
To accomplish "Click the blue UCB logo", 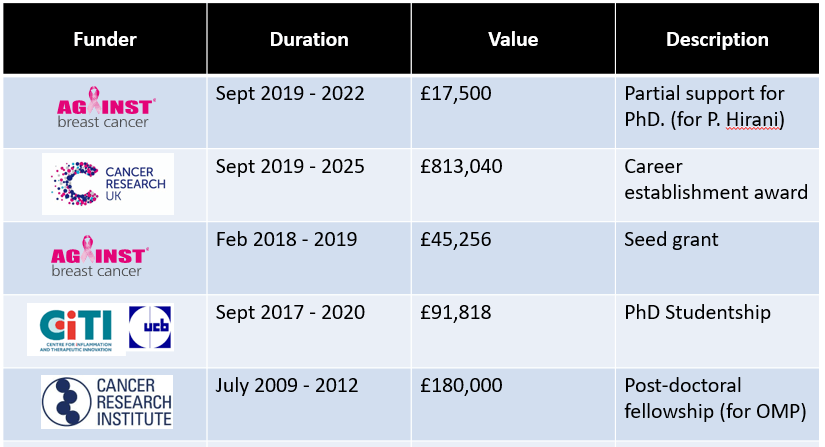I will pyautogui.click(x=150, y=327).
